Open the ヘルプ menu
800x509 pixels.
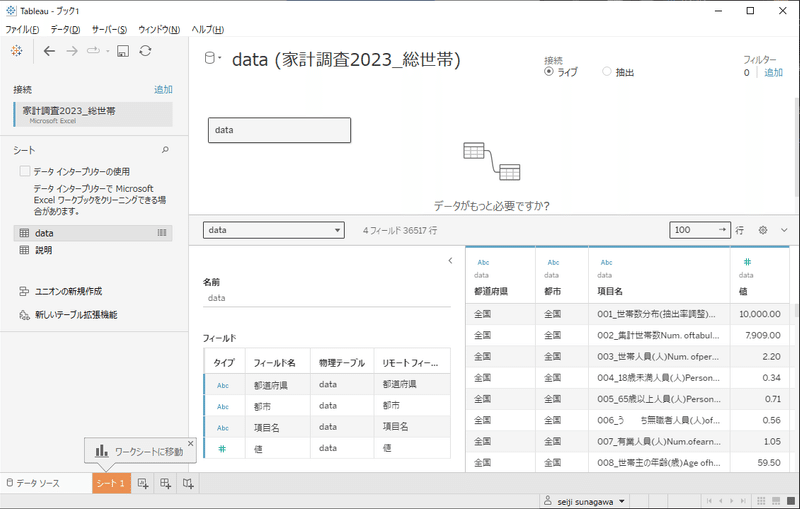coord(208,30)
